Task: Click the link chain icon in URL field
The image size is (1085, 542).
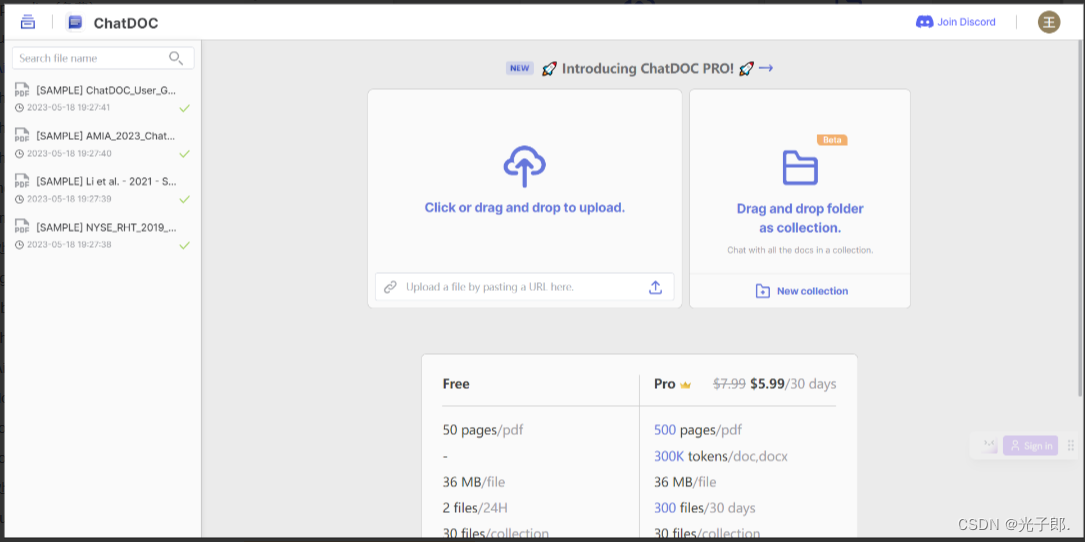Action: [390, 287]
